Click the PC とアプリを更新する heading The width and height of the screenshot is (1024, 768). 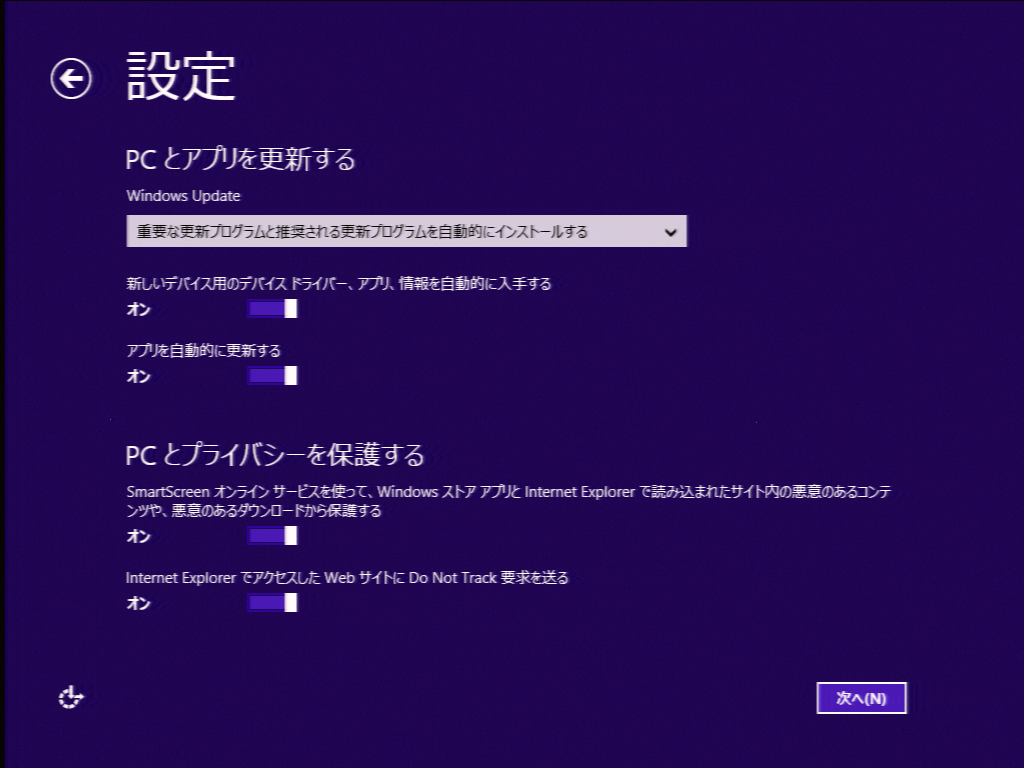(240, 159)
